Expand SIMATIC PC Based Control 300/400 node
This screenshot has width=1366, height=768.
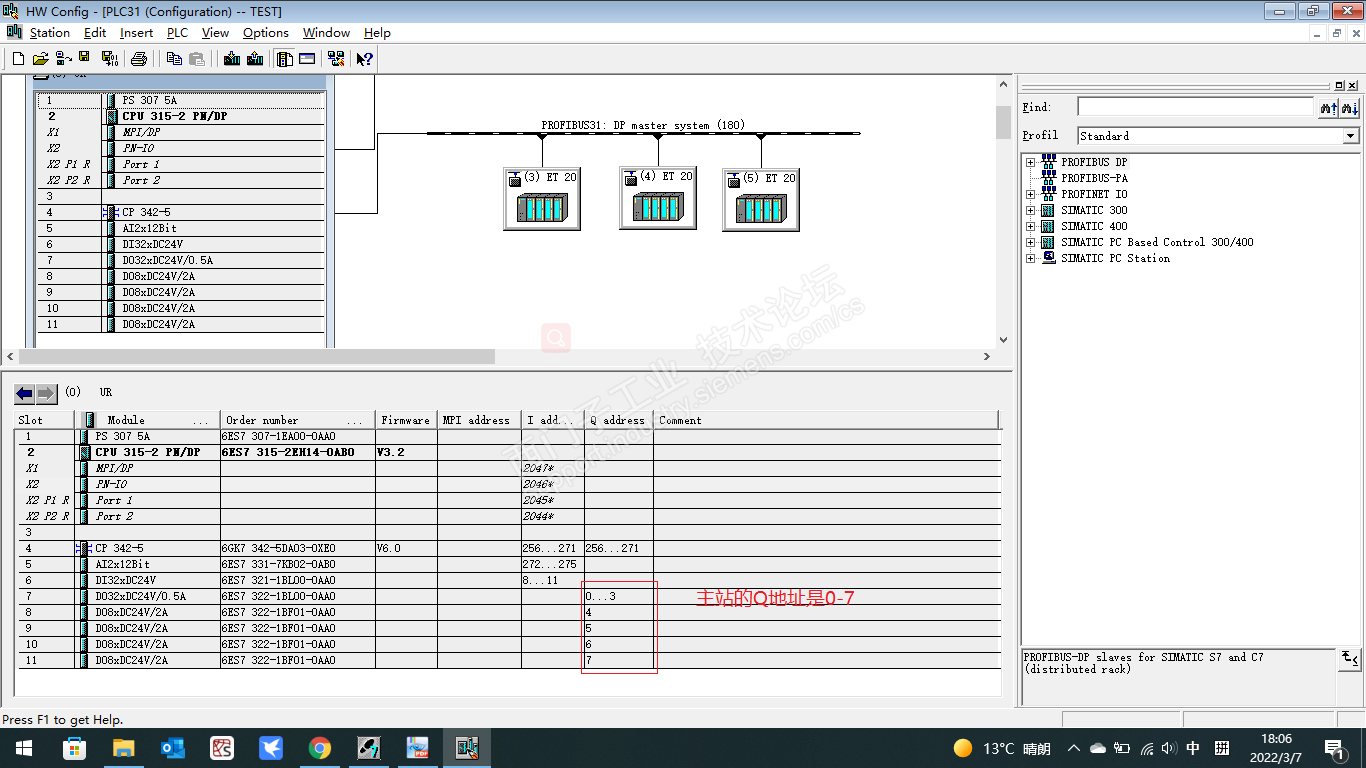coord(1030,242)
